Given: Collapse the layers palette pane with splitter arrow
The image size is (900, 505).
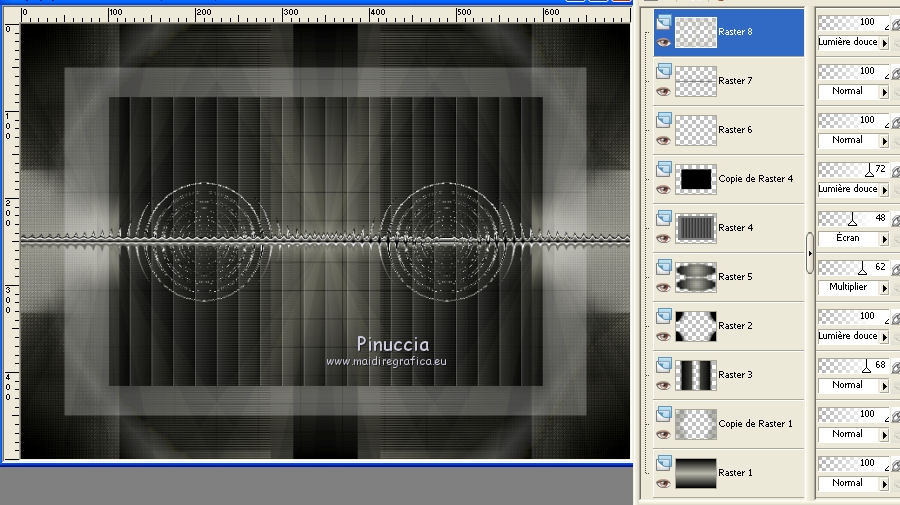Looking at the screenshot, I should 810,253.
